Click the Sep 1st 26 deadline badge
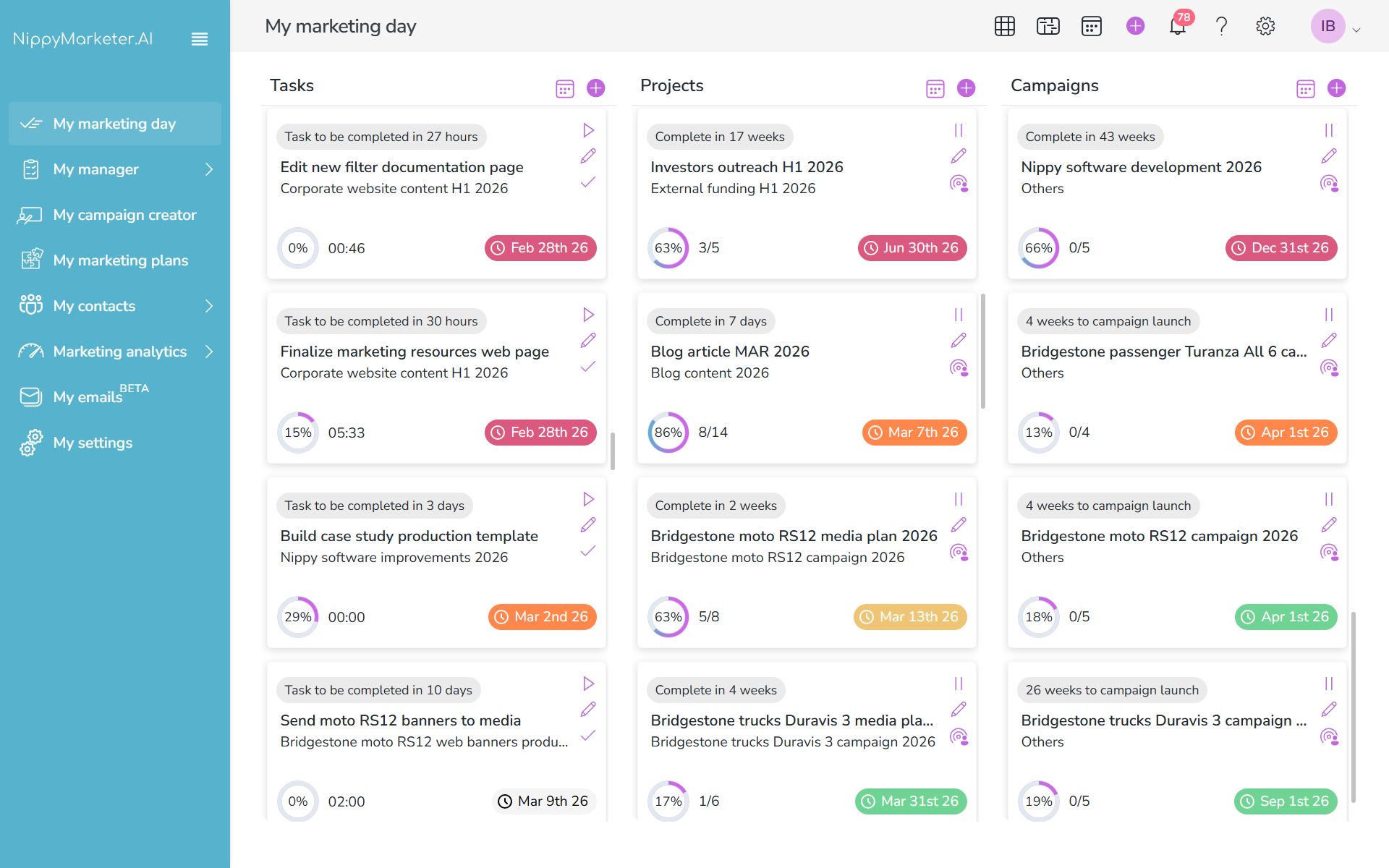 [1286, 801]
